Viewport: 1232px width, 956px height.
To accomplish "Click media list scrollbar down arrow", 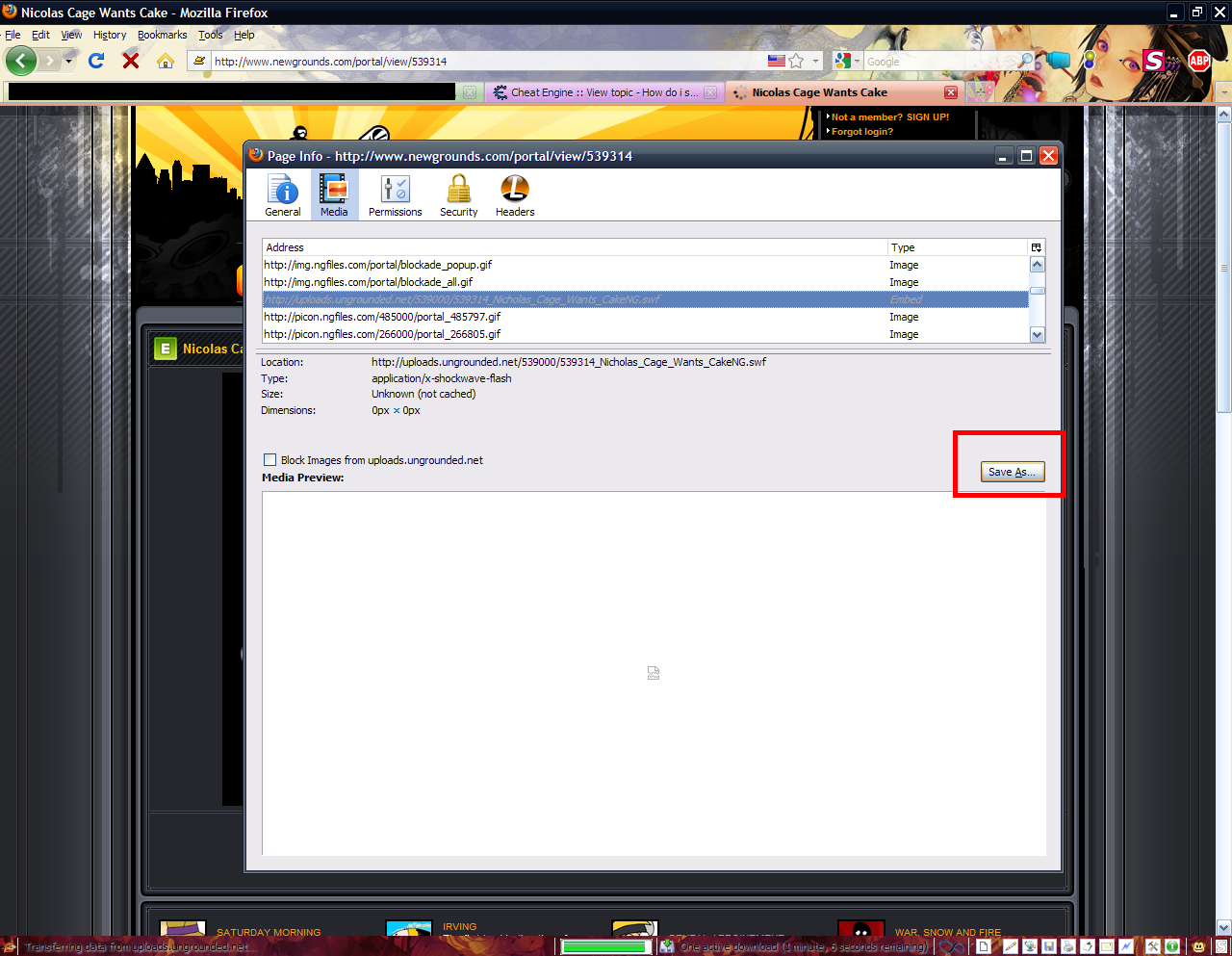I will [x=1037, y=335].
